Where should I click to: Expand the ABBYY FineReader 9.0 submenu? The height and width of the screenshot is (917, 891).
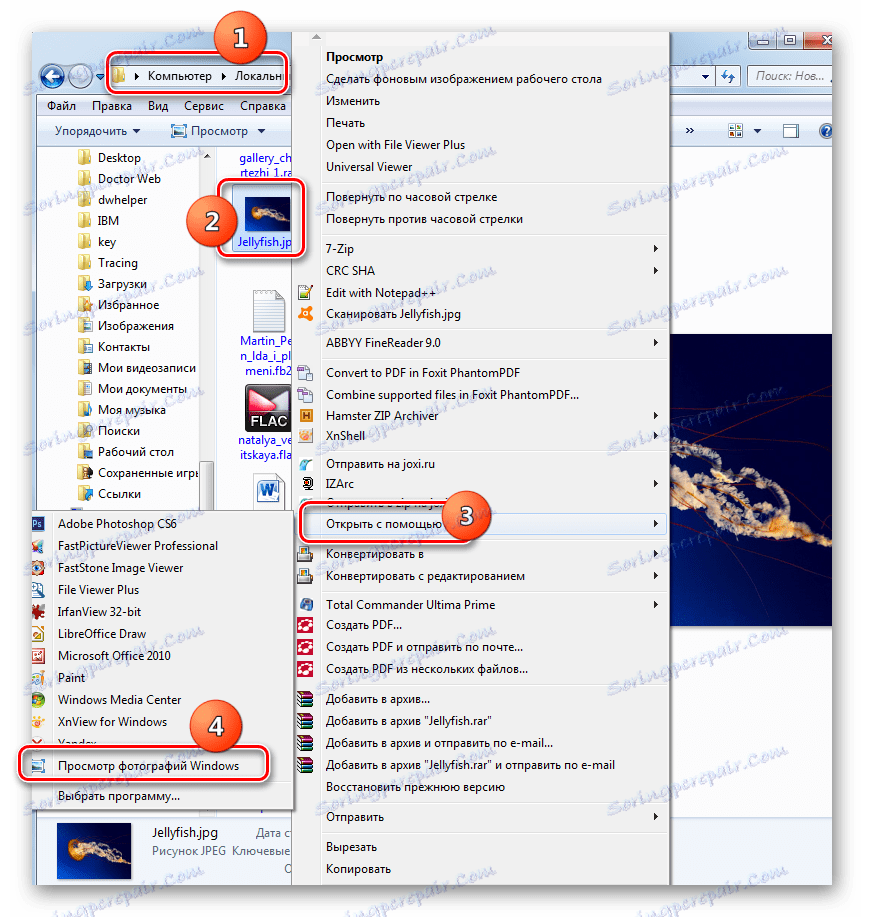655,343
